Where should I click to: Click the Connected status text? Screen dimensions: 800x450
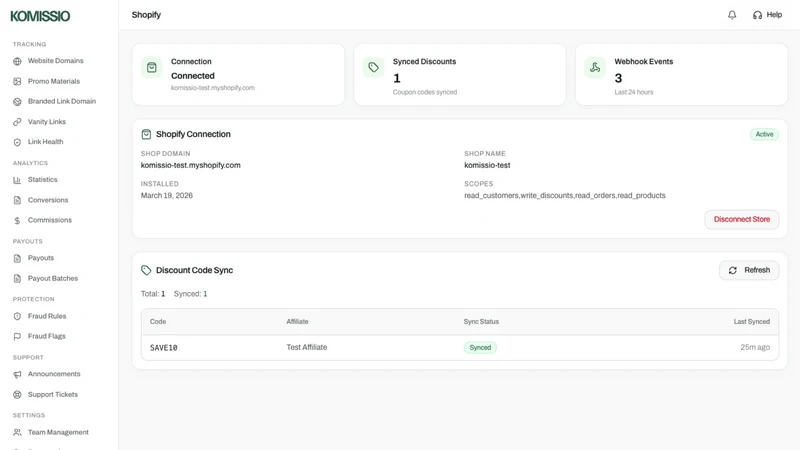(x=193, y=76)
